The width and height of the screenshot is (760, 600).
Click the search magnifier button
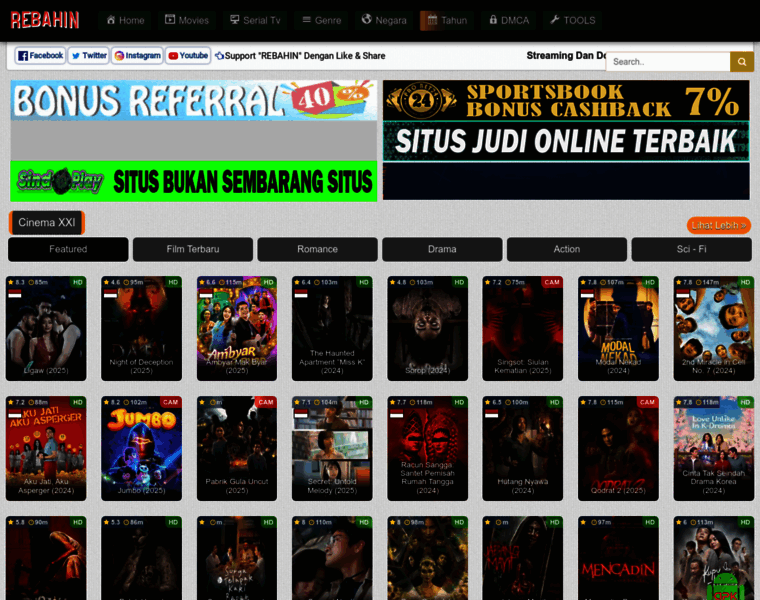742,62
